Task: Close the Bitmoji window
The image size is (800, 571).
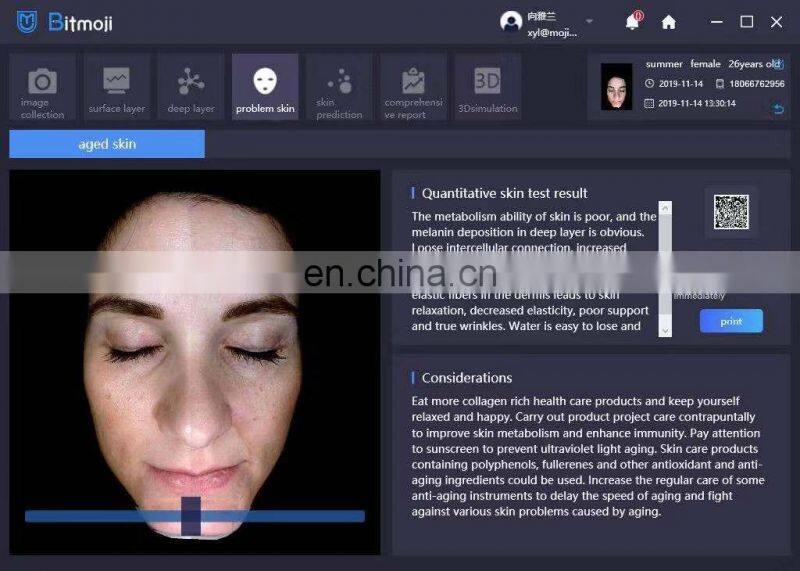Action: tap(777, 22)
